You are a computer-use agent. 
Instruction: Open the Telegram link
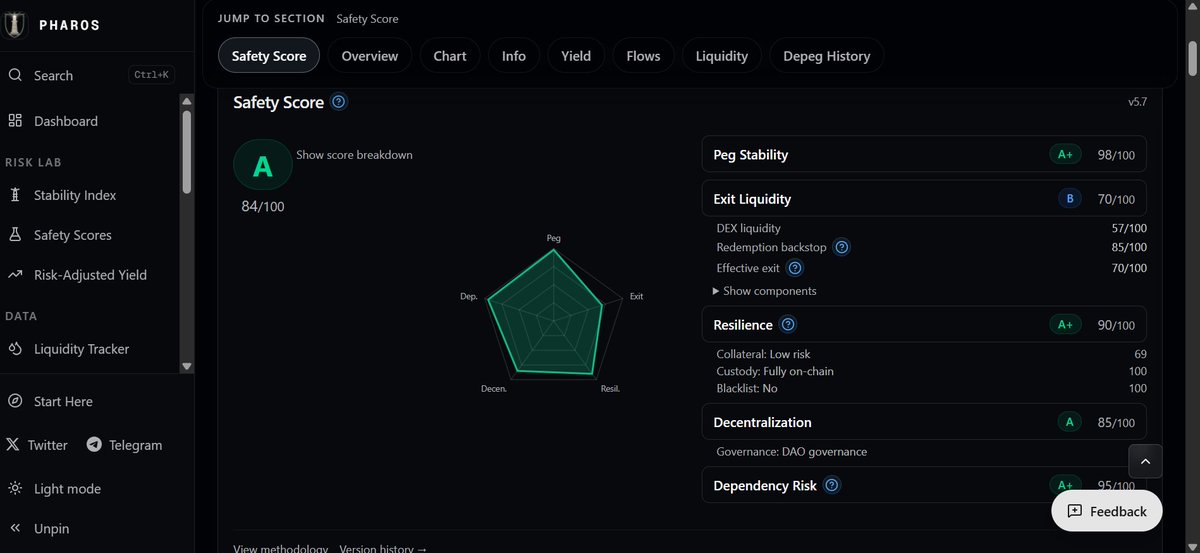point(125,445)
